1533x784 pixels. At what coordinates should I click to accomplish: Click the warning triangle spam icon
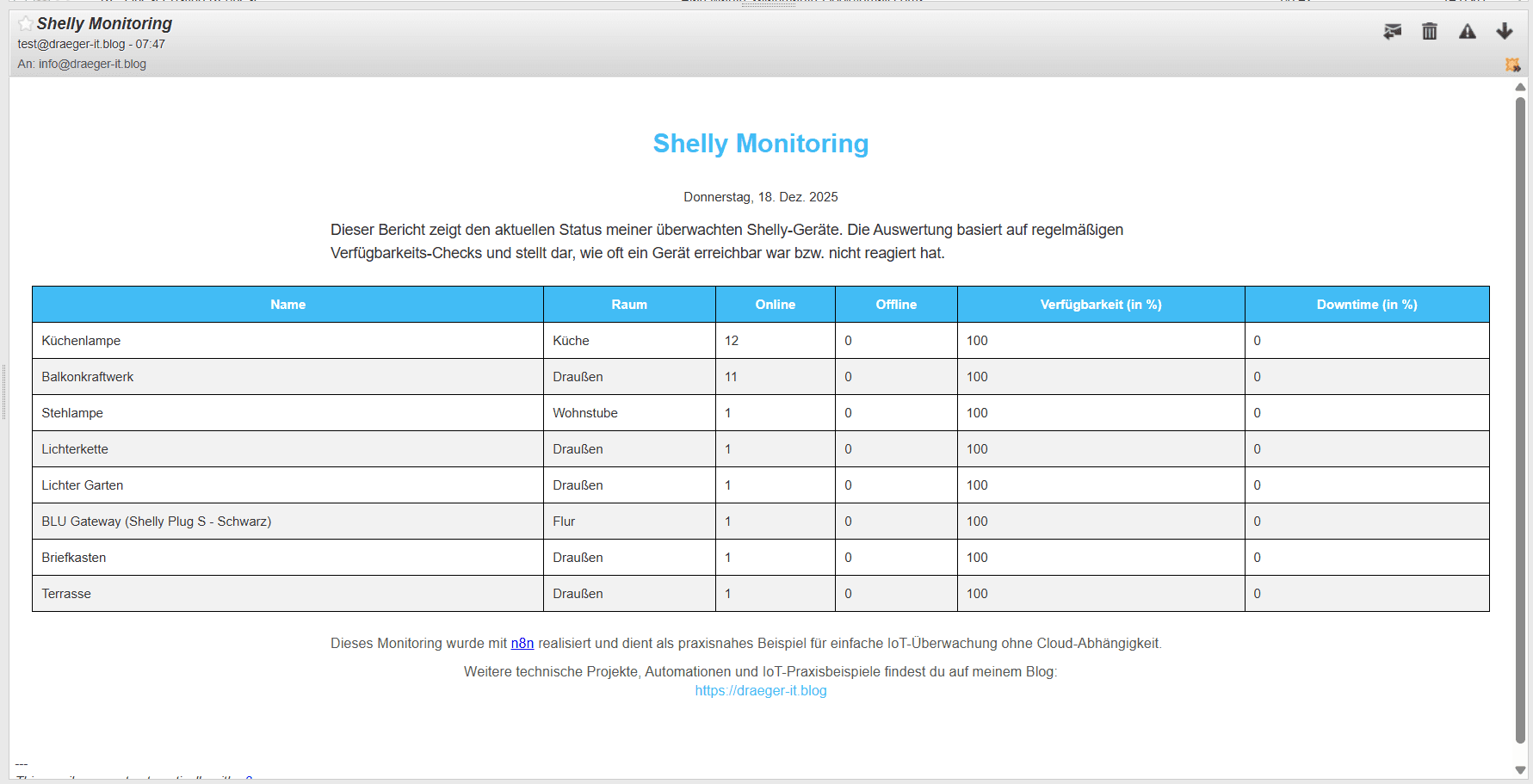[x=1467, y=32]
